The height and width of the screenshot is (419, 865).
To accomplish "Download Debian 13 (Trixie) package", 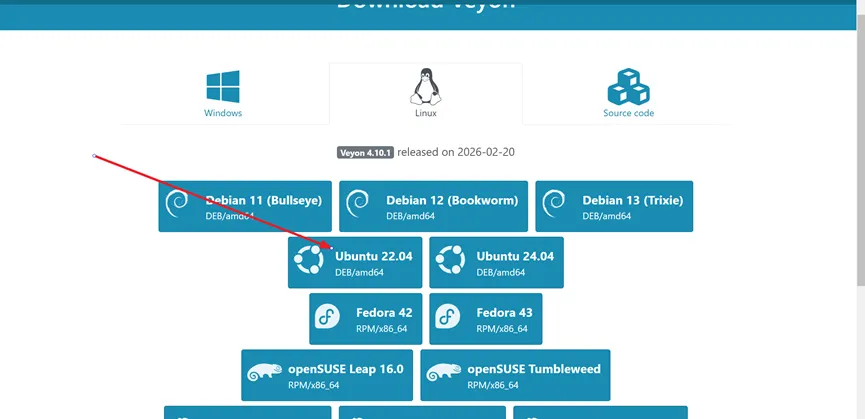I will click(614, 206).
